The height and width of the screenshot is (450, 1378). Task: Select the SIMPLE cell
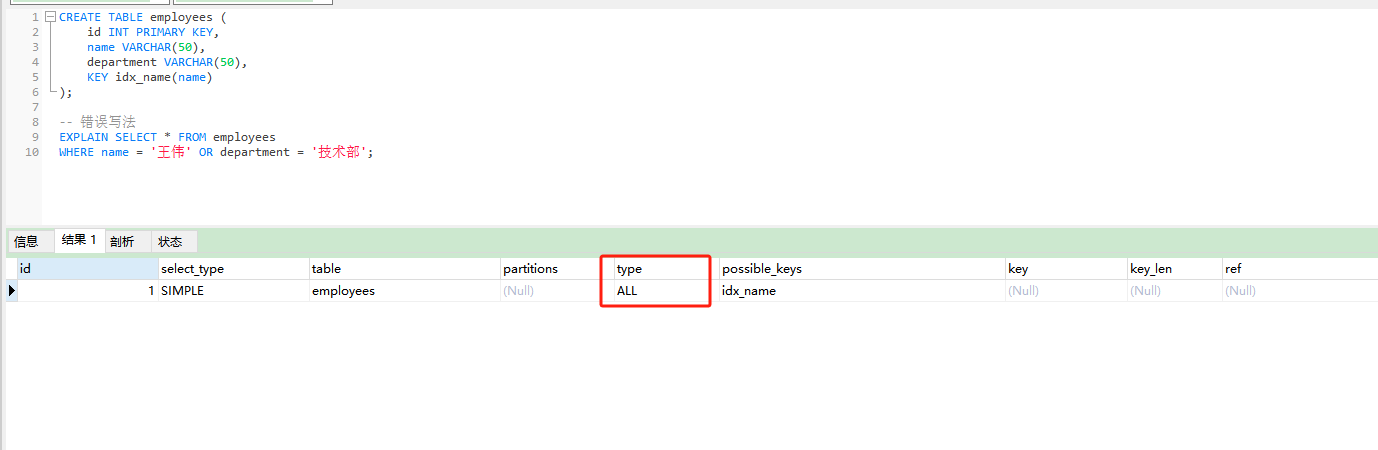pyautogui.click(x=233, y=291)
